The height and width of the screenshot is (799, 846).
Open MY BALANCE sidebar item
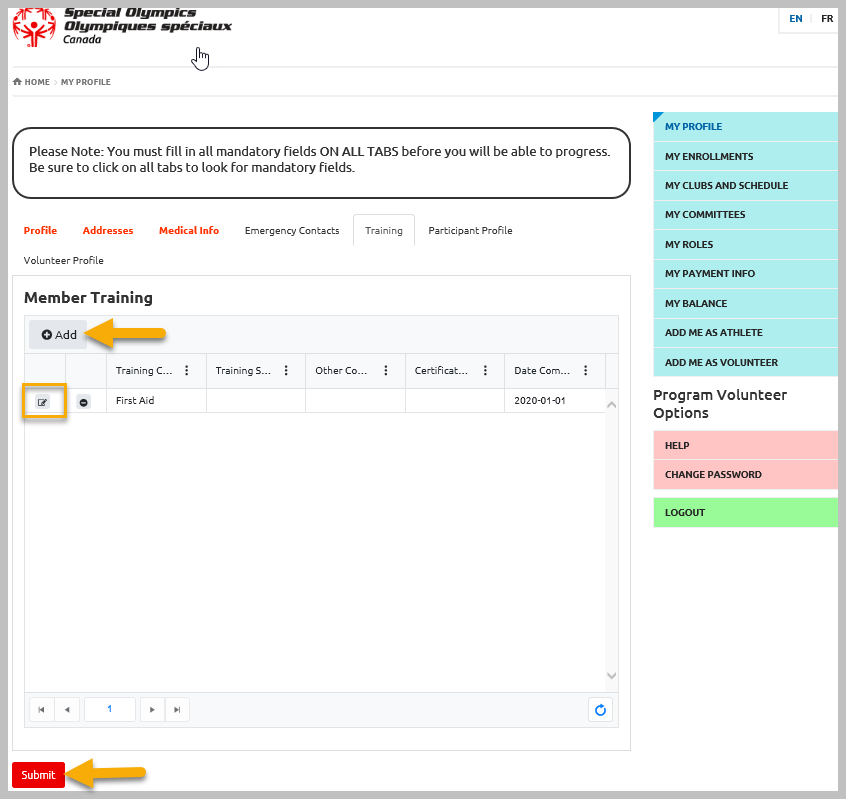[x=745, y=303]
